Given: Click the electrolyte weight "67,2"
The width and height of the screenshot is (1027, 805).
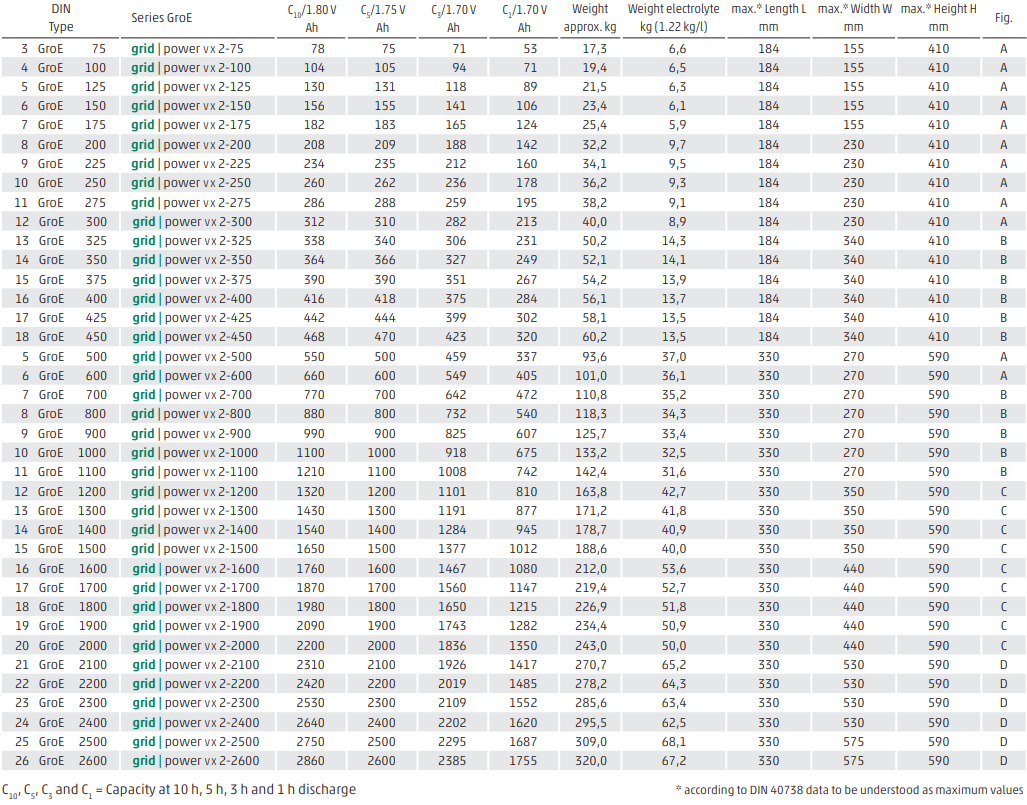Looking at the screenshot, I should click(674, 761).
